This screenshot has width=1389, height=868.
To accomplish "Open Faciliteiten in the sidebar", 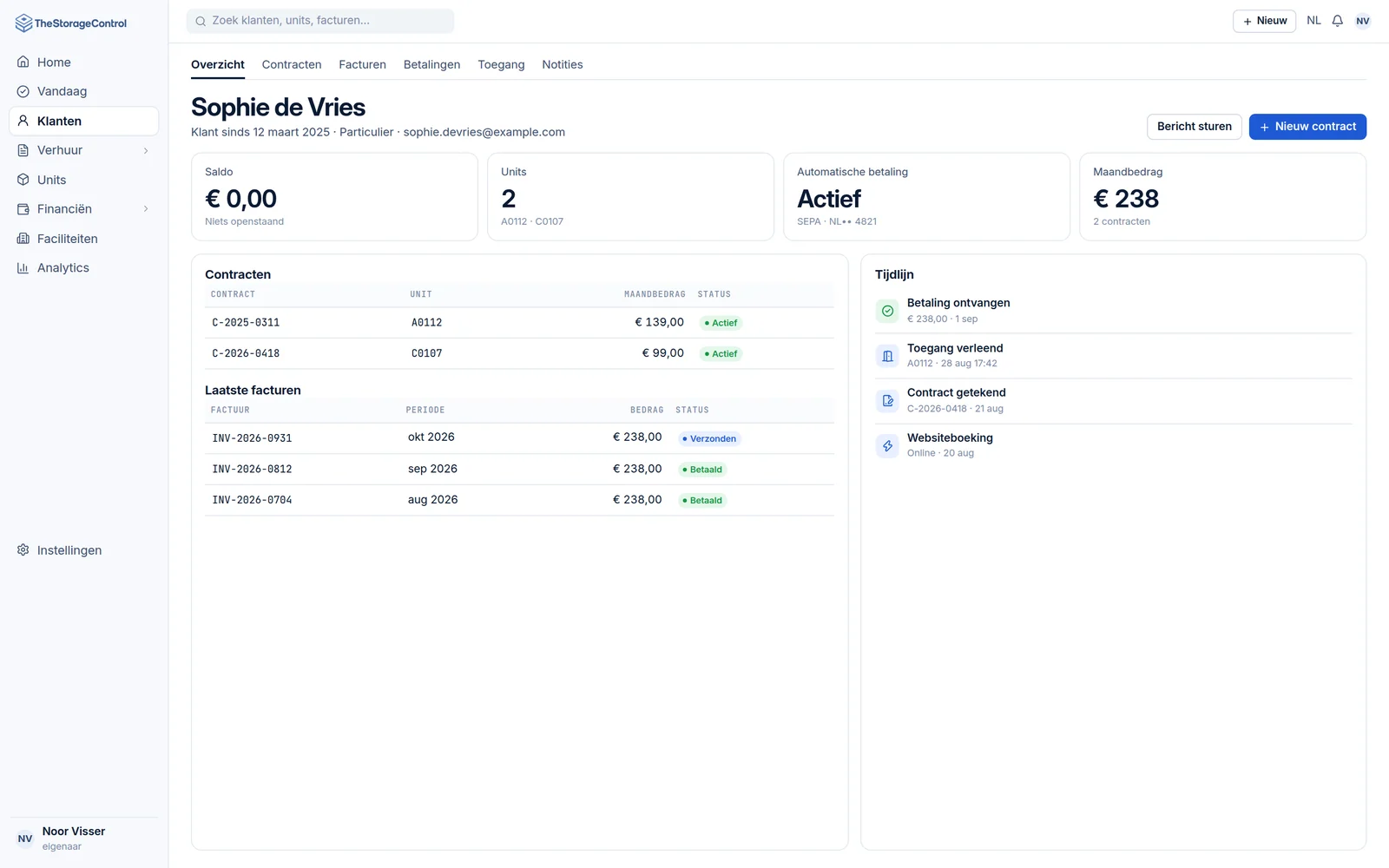I will tap(84, 239).
